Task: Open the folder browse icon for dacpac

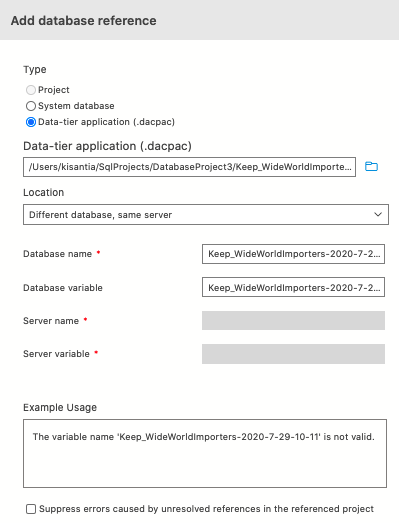Action: point(371,166)
